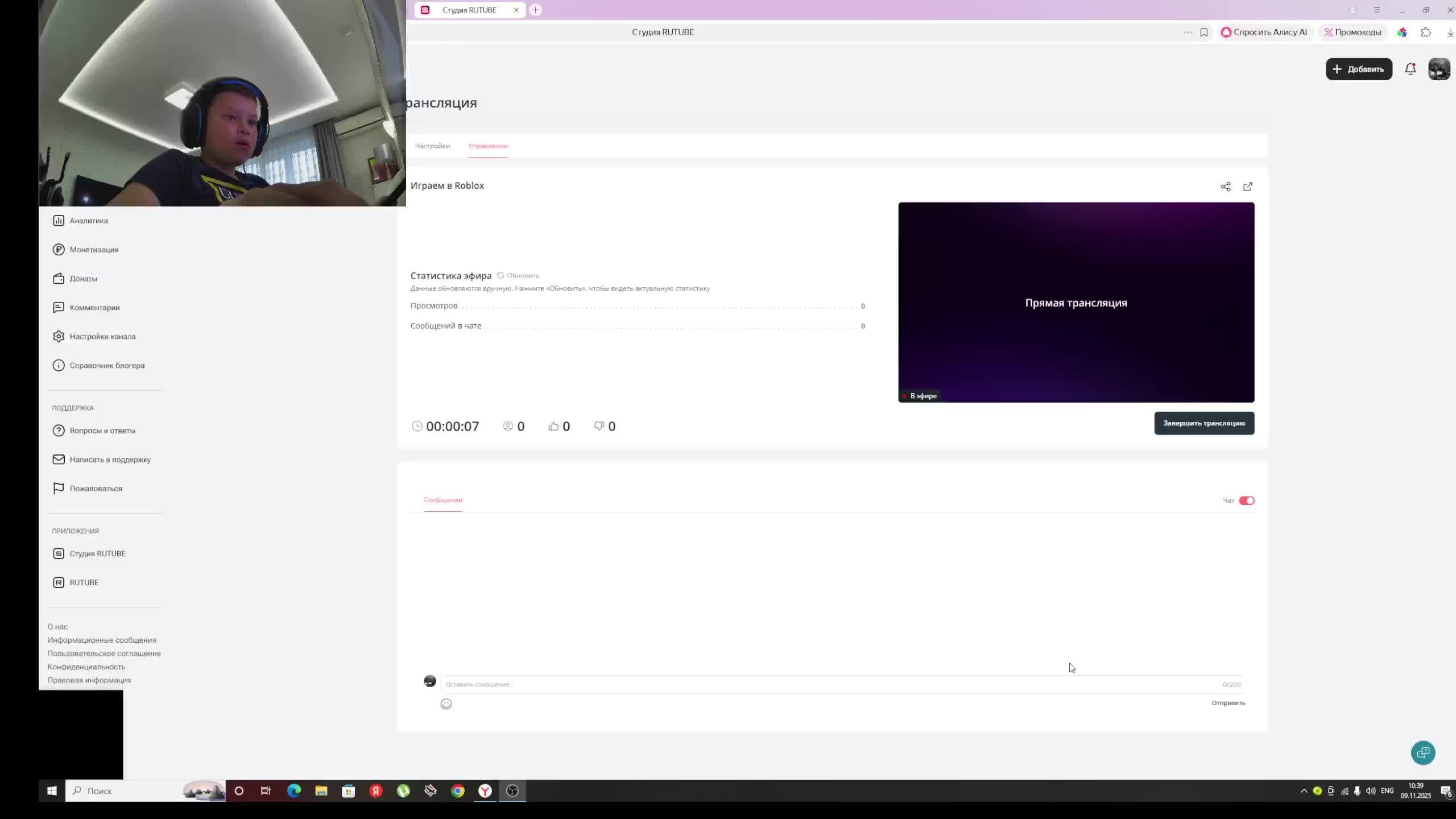Open OBS Studio from the taskbar
This screenshot has height=819, width=1456.
point(512,791)
